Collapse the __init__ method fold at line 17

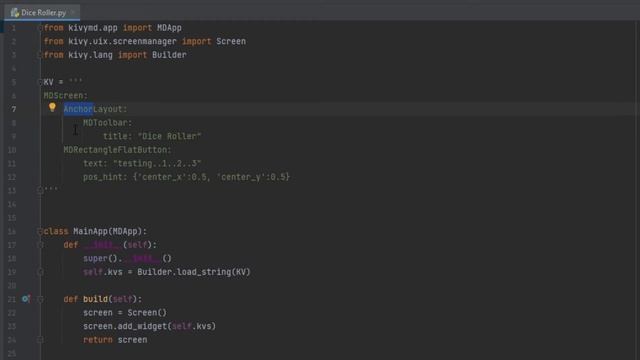40,244
